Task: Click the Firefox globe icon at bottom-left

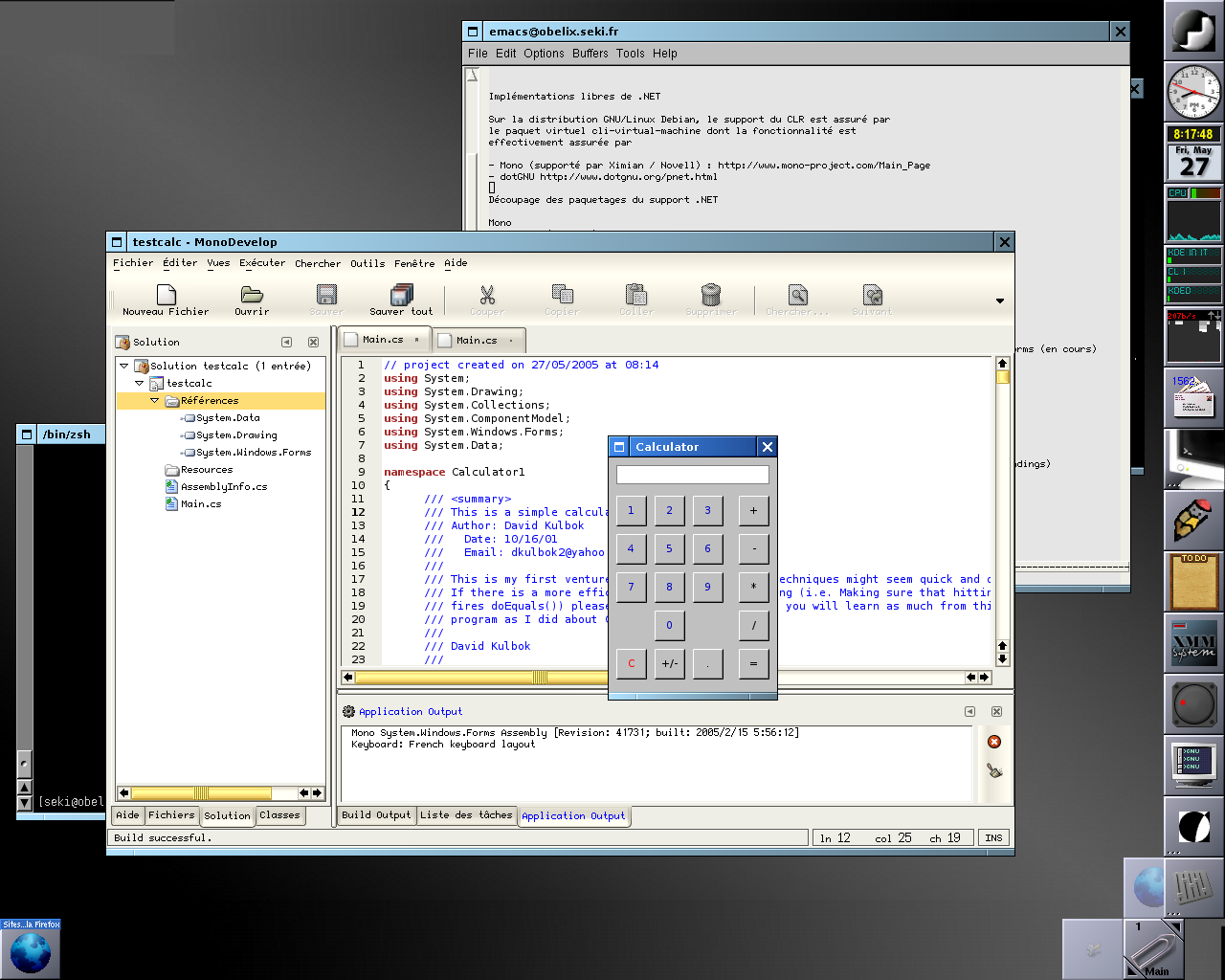Action: [30, 953]
